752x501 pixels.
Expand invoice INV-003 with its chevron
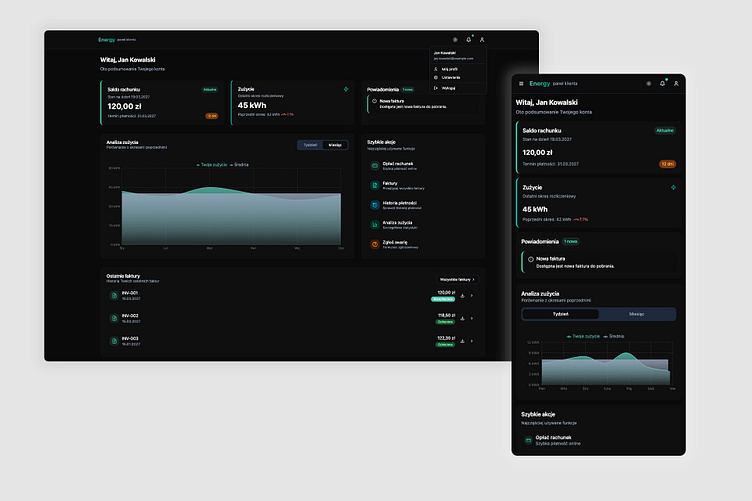472,341
